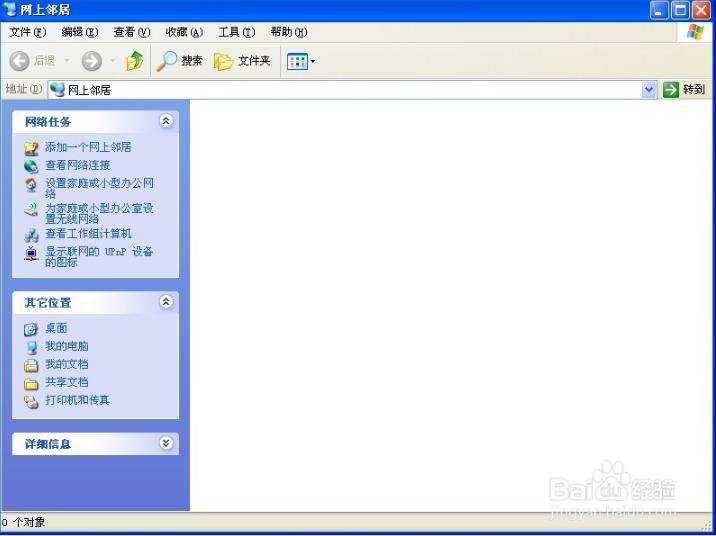Image resolution: width=716 pixels, height=536 pixels.
Task: Click 添加一个网上邻居 link
Action: (88, 147)
